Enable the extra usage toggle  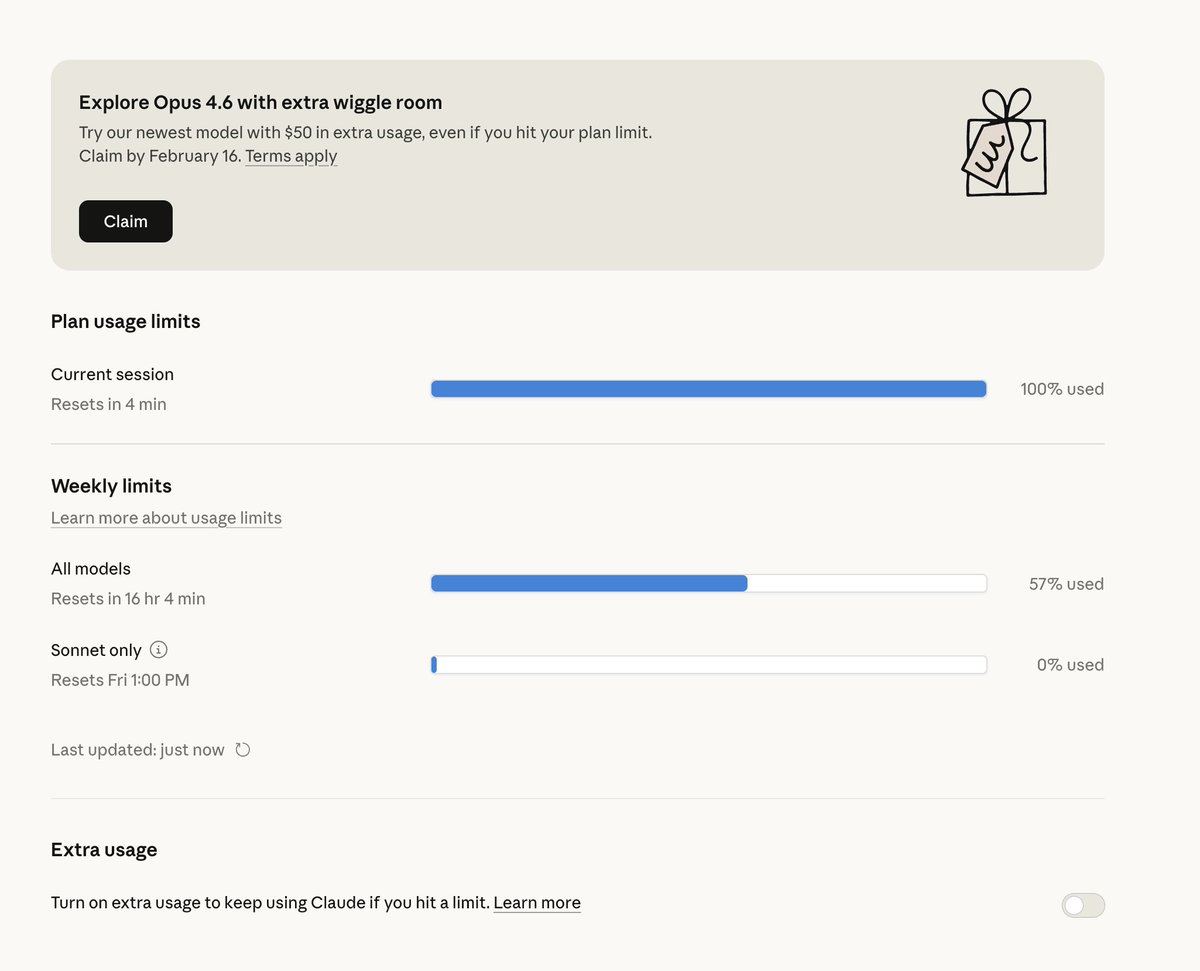(x=1083, y=905)
